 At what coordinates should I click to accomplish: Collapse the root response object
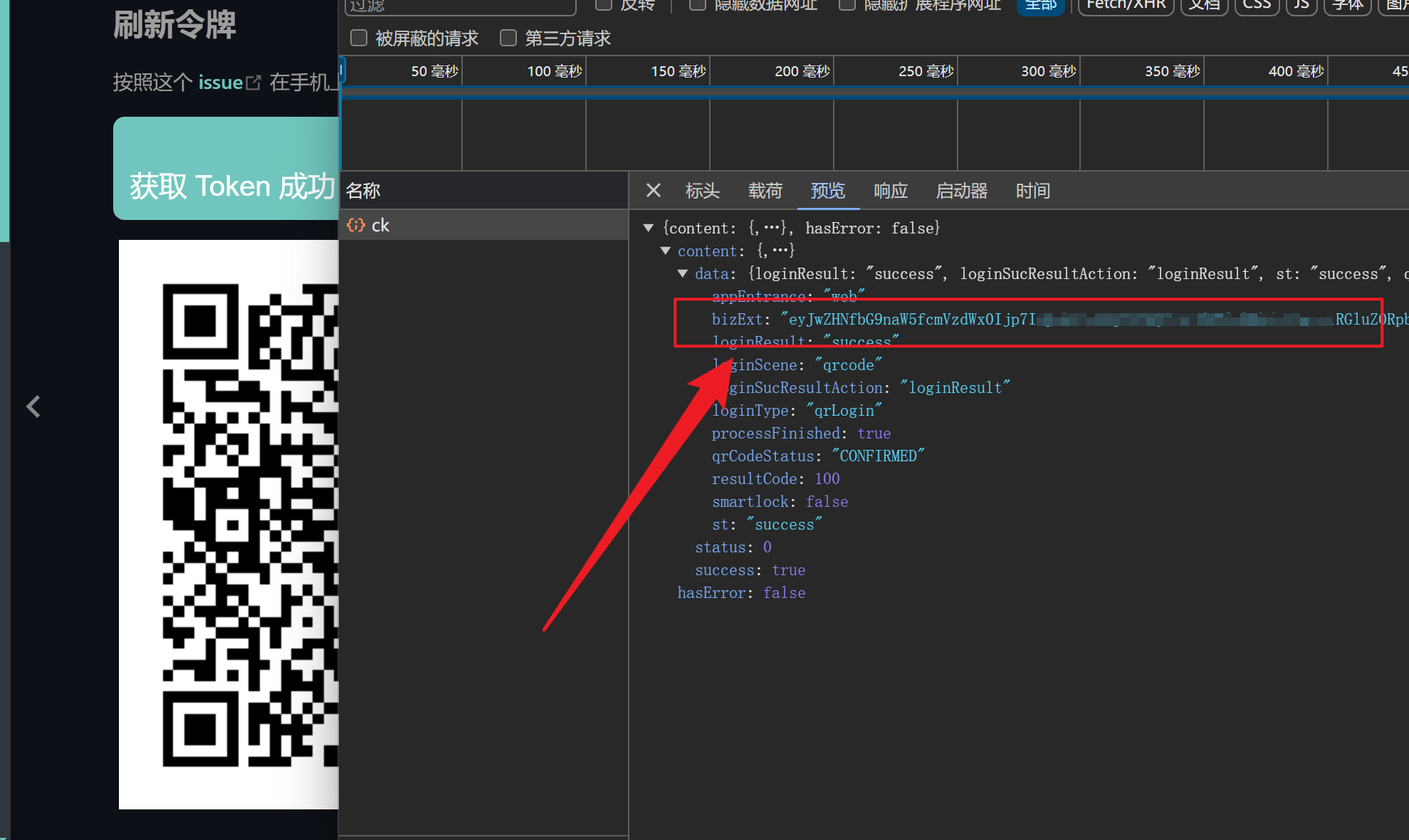point(649,228)
